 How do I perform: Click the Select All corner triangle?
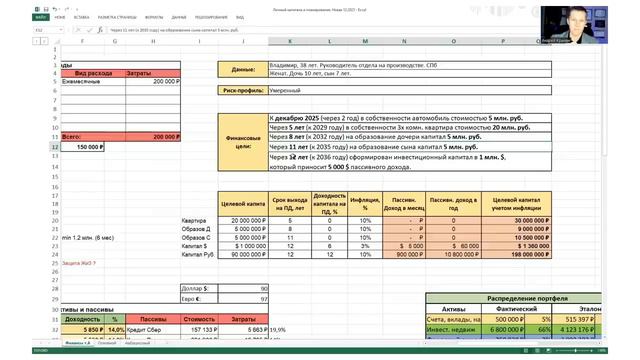click(x=57, y=41)
